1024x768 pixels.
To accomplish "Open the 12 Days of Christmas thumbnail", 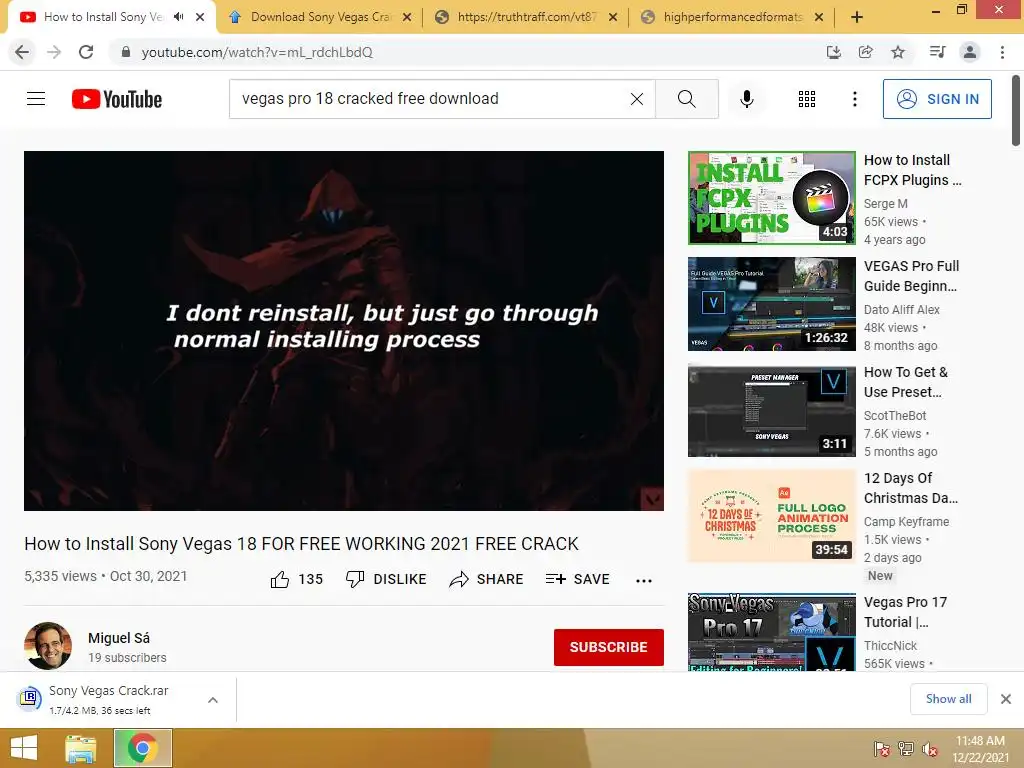I will (771, 516).
